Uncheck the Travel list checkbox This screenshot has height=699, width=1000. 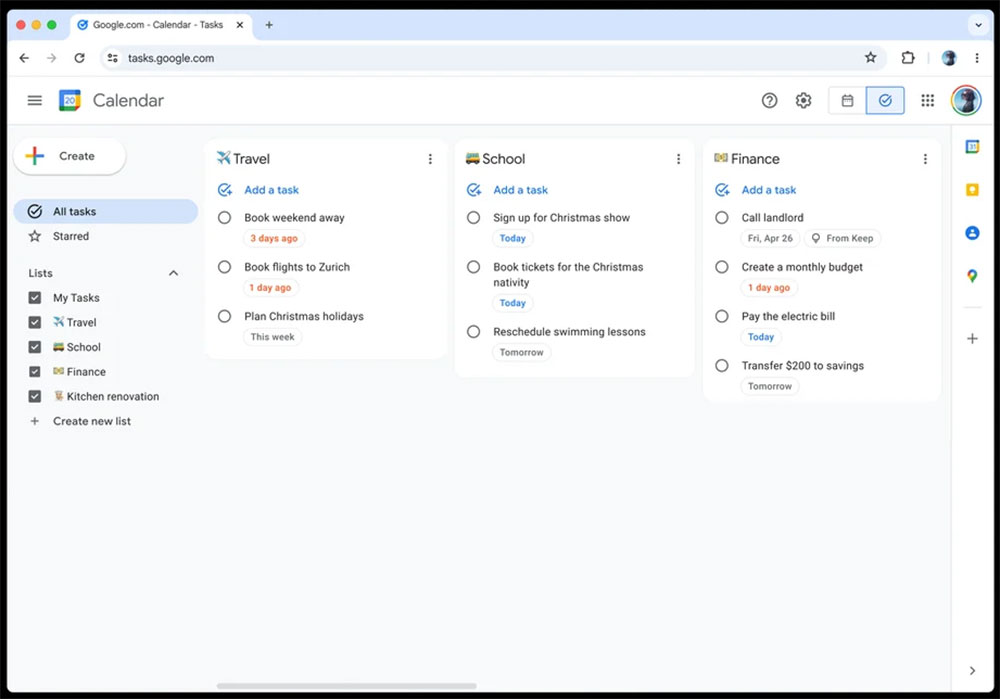pyautogui.click(x=34, y=322)
